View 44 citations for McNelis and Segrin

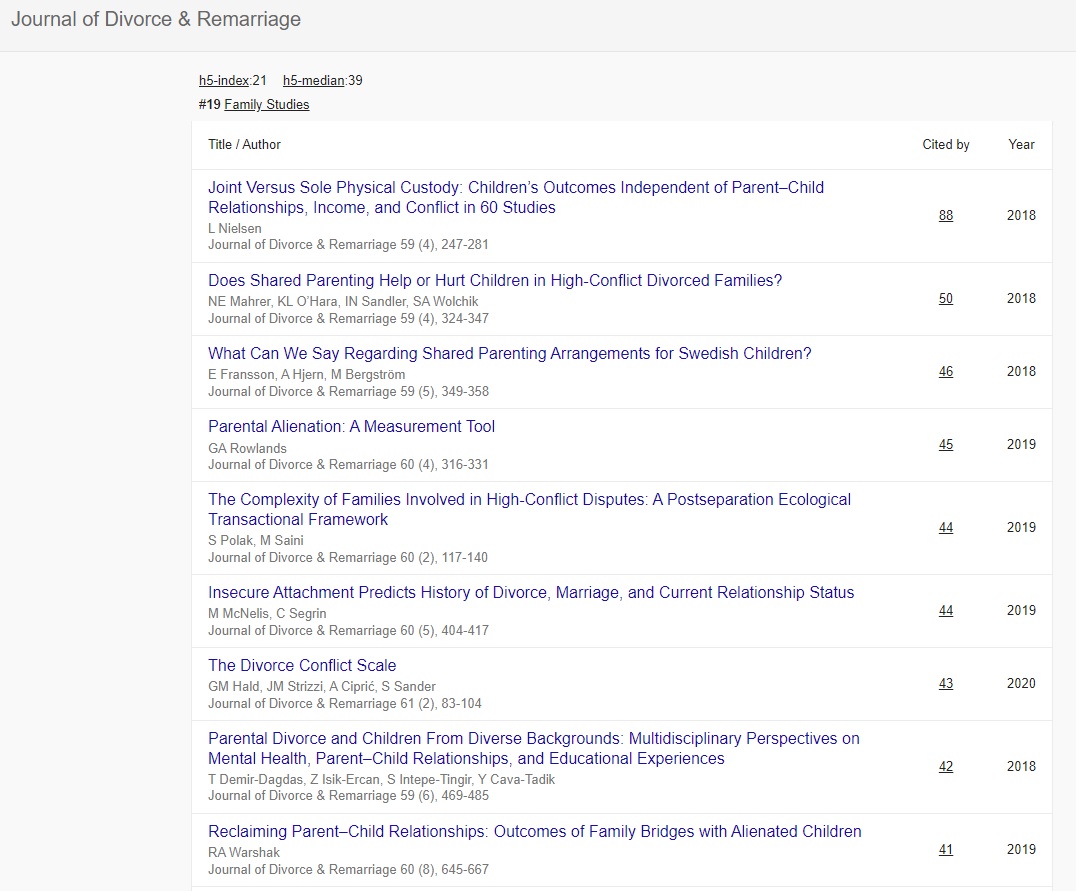coord(946,611)
